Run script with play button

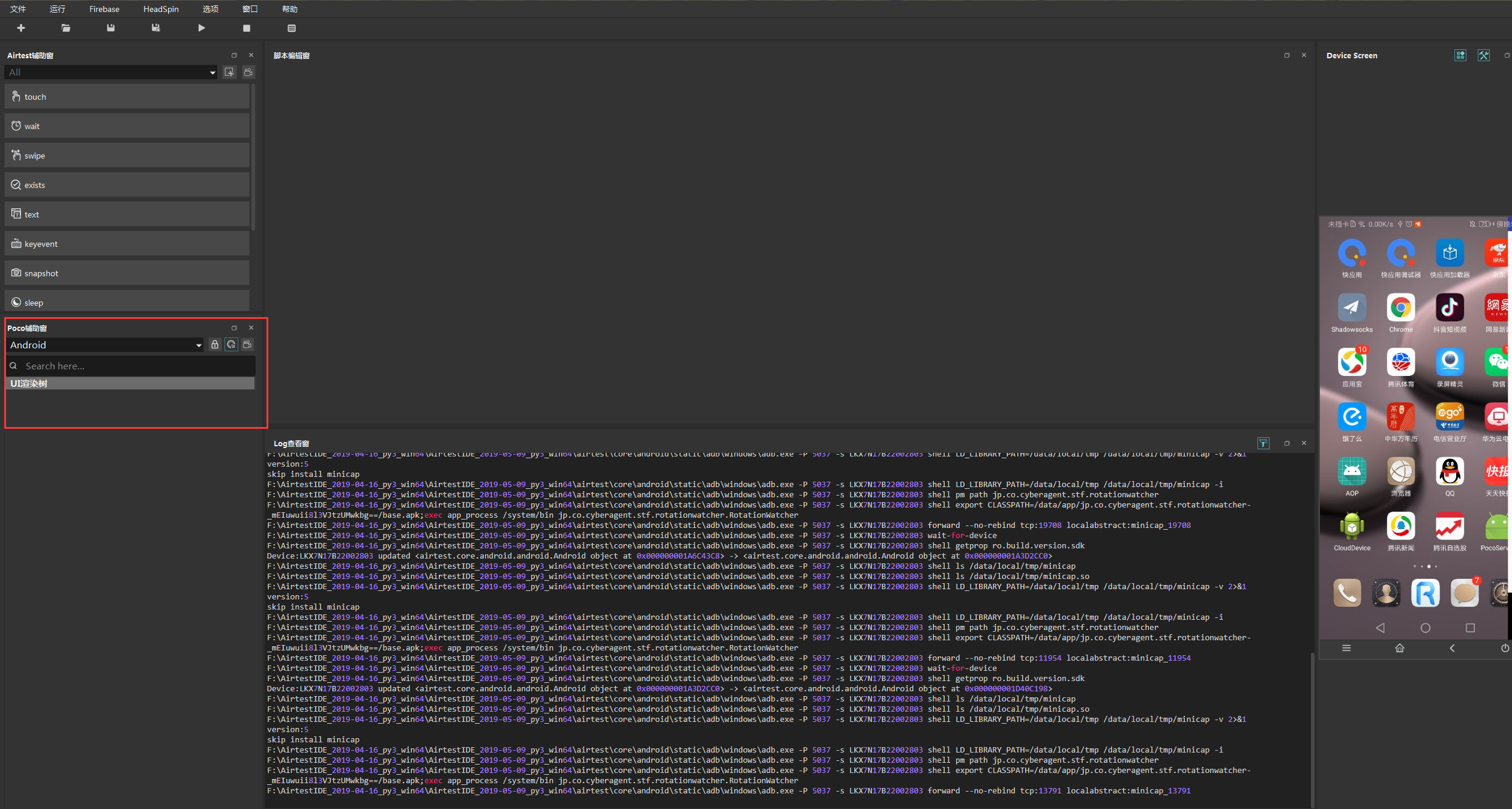[x=202, y=28]
